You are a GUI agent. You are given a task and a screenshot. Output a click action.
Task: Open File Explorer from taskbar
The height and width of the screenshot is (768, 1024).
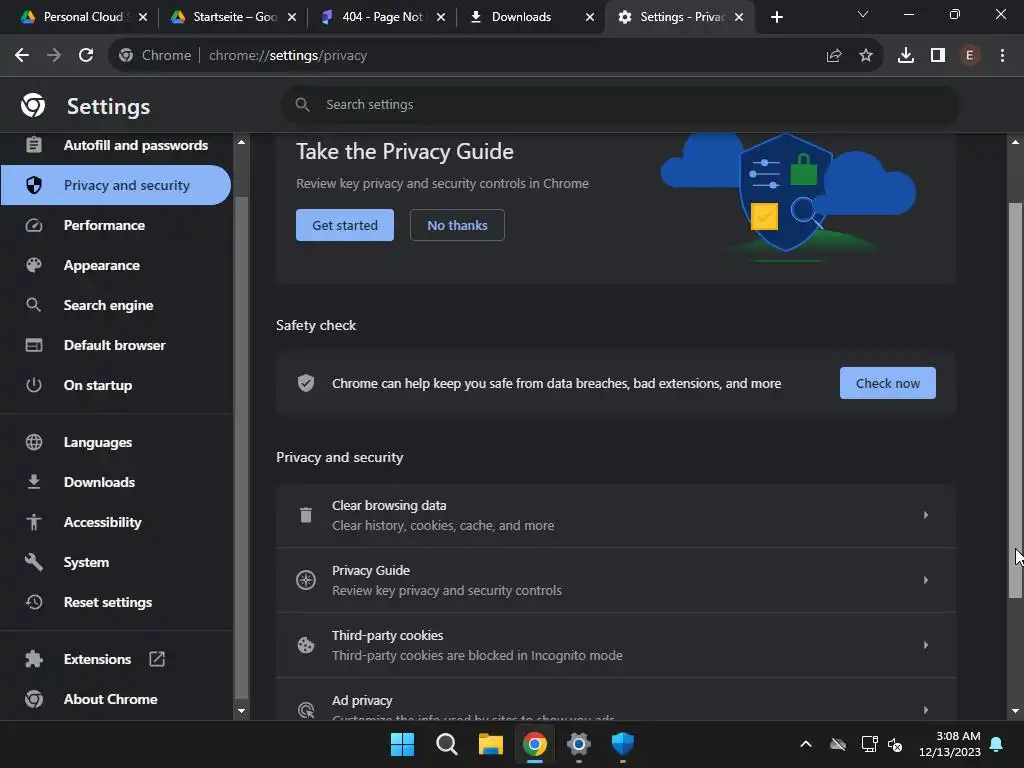tap(490, 744)
